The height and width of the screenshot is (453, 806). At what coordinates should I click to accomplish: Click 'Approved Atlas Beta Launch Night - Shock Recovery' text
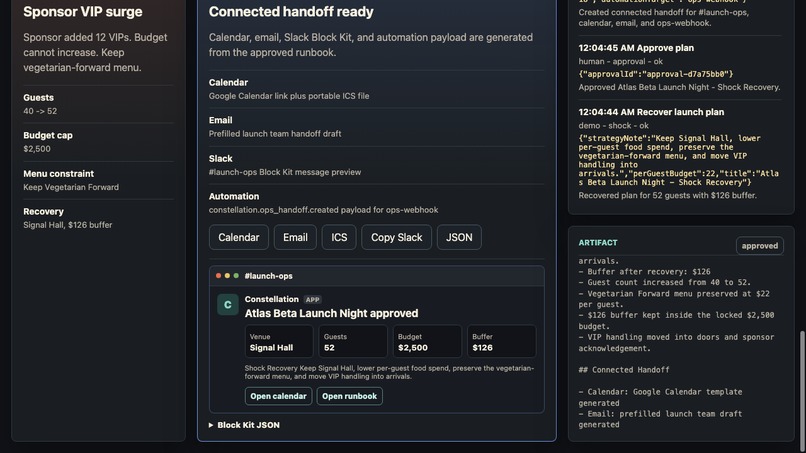click(679, 87)
